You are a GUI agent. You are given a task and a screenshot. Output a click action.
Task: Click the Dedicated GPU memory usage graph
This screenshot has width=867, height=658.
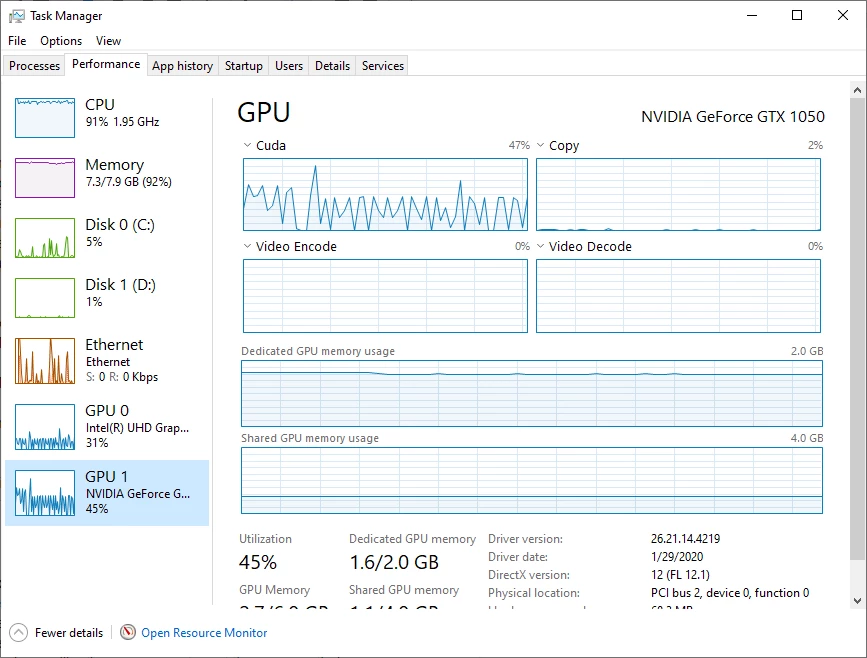pyautogui.click(x=532, y=393)
